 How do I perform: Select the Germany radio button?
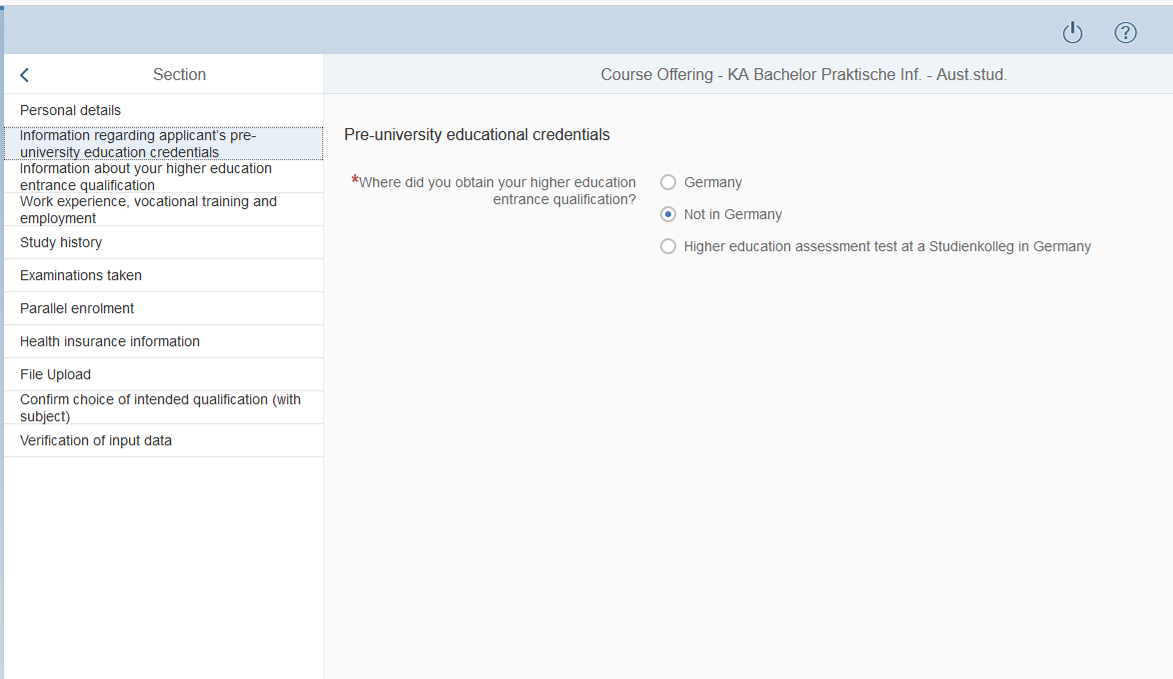click(668, 182)
